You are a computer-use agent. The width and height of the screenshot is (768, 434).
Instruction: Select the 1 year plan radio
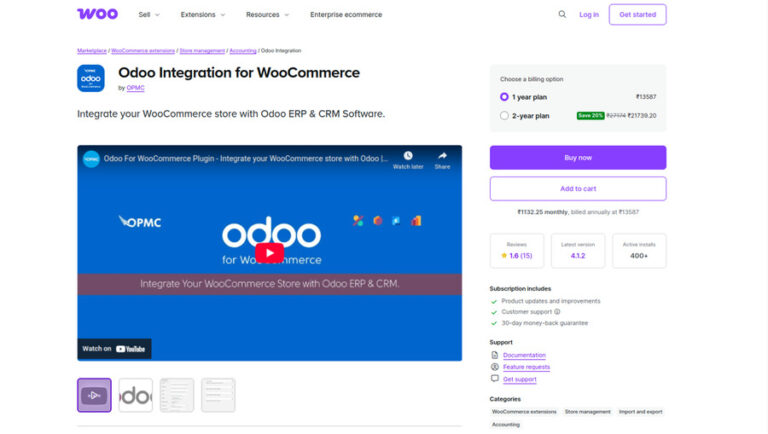tap(504, 97)
